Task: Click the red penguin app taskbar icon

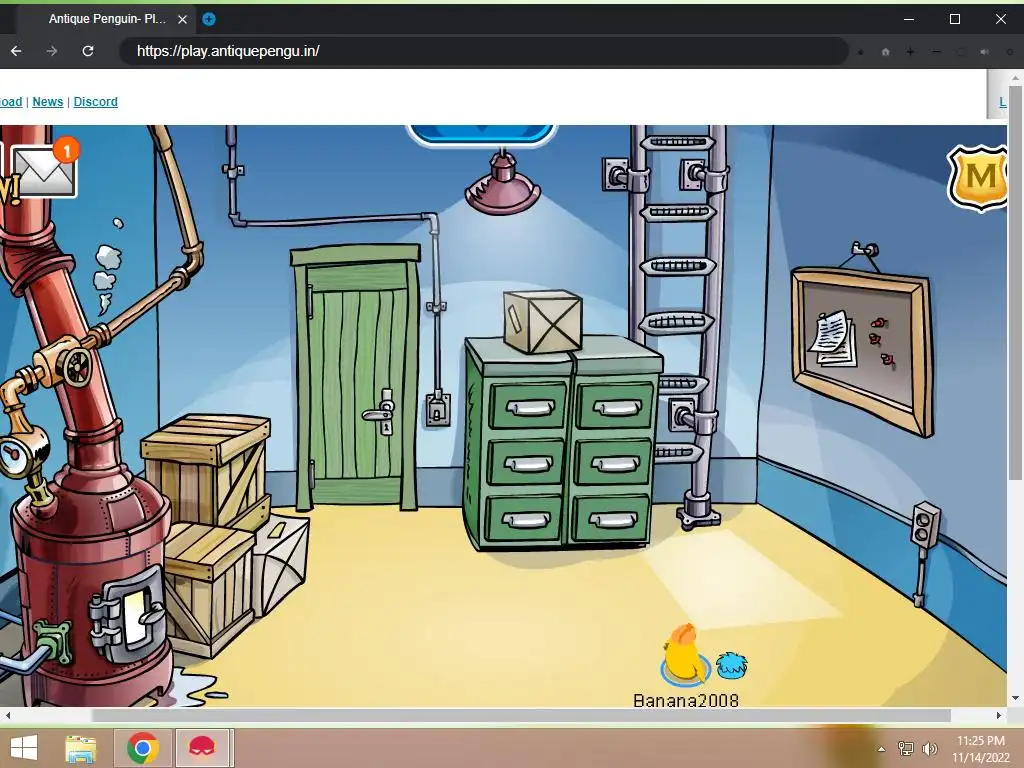Action: (202, 748)
